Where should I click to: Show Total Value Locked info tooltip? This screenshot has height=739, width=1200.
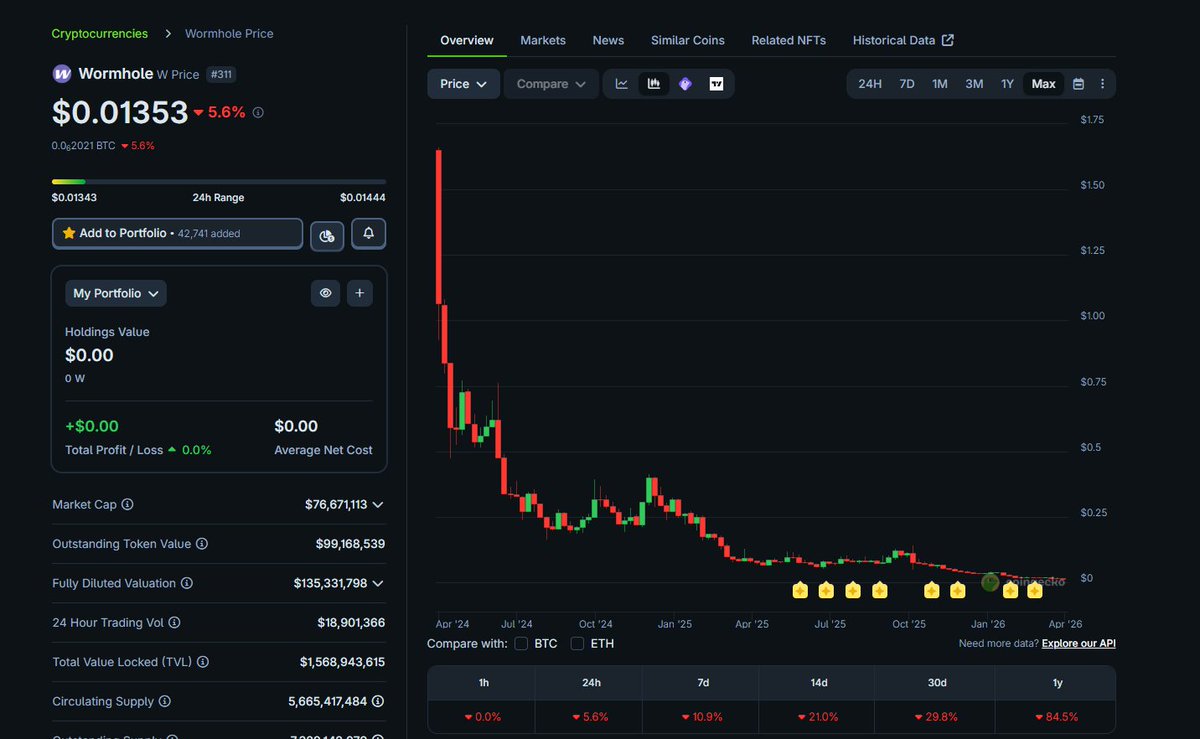(x=202, y=662)
